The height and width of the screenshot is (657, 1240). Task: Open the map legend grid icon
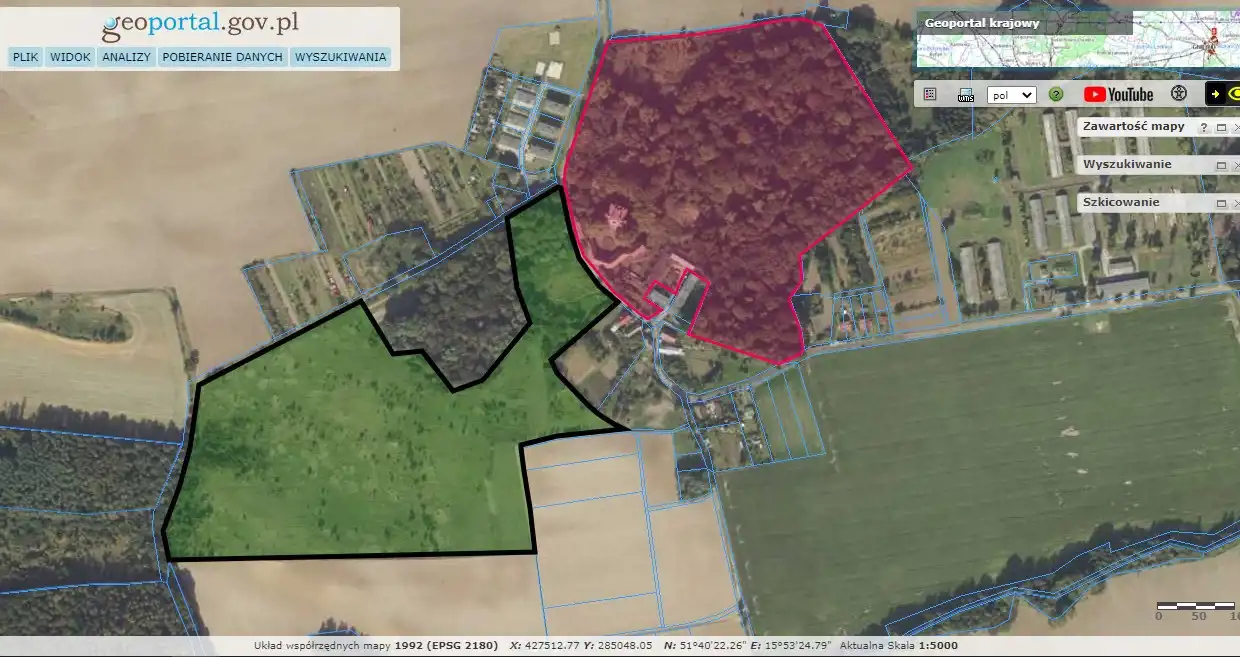coord(930,94)
